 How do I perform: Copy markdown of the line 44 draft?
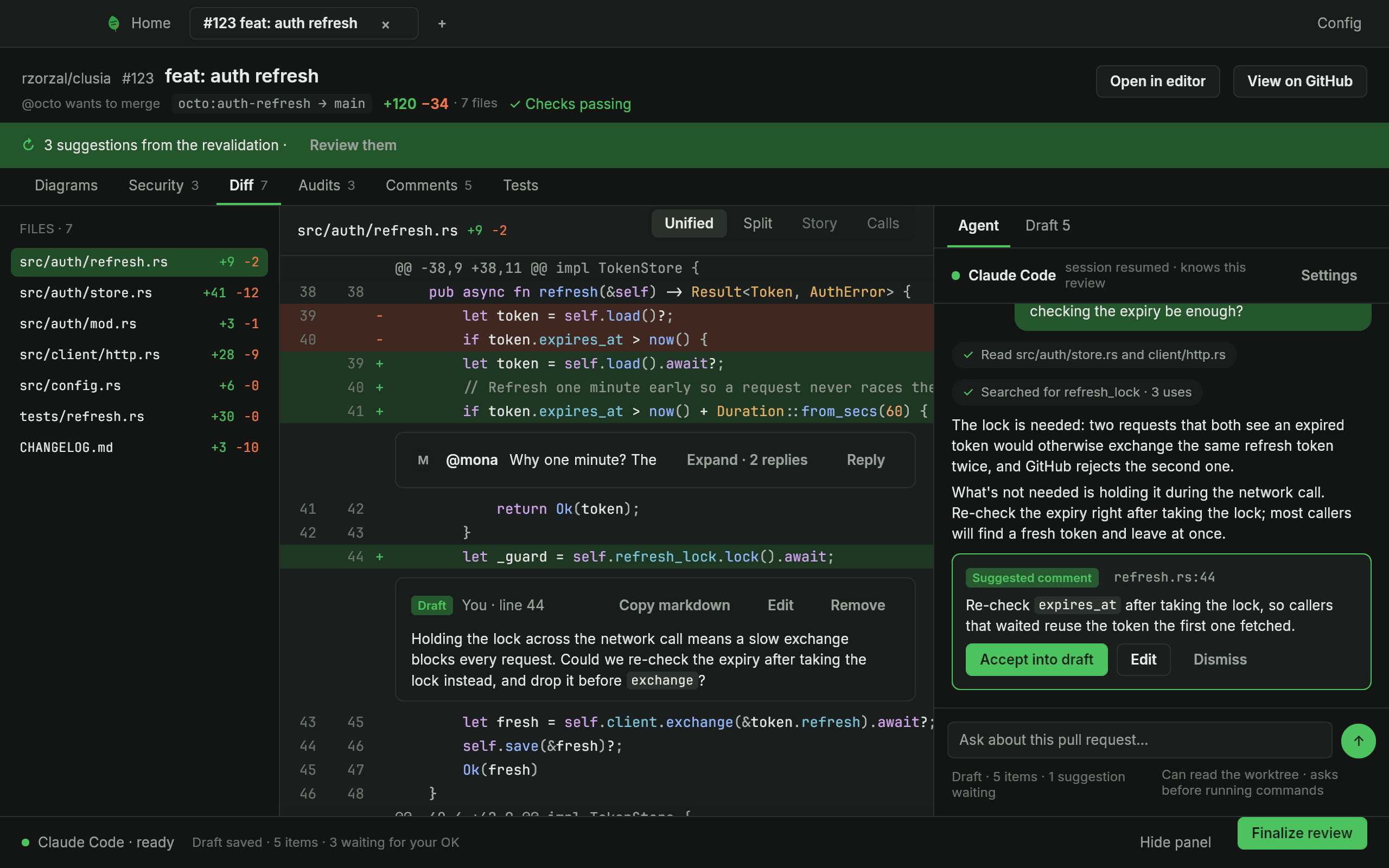pos(674,605)
